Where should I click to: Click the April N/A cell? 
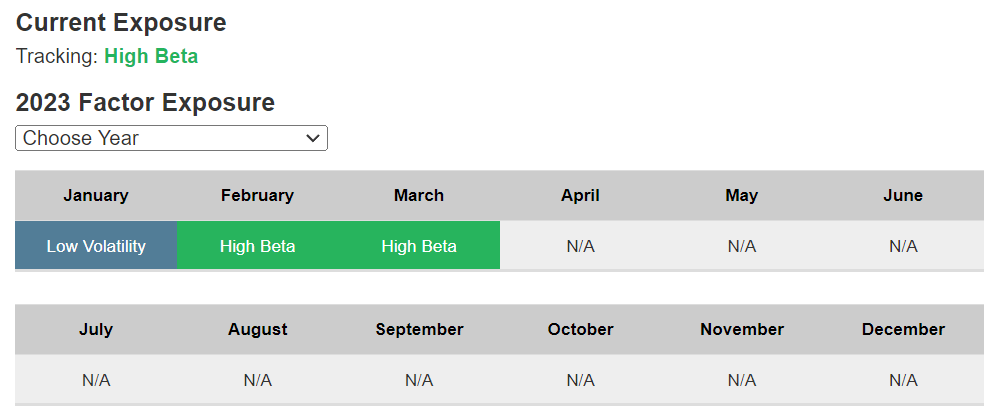(580, 246)
